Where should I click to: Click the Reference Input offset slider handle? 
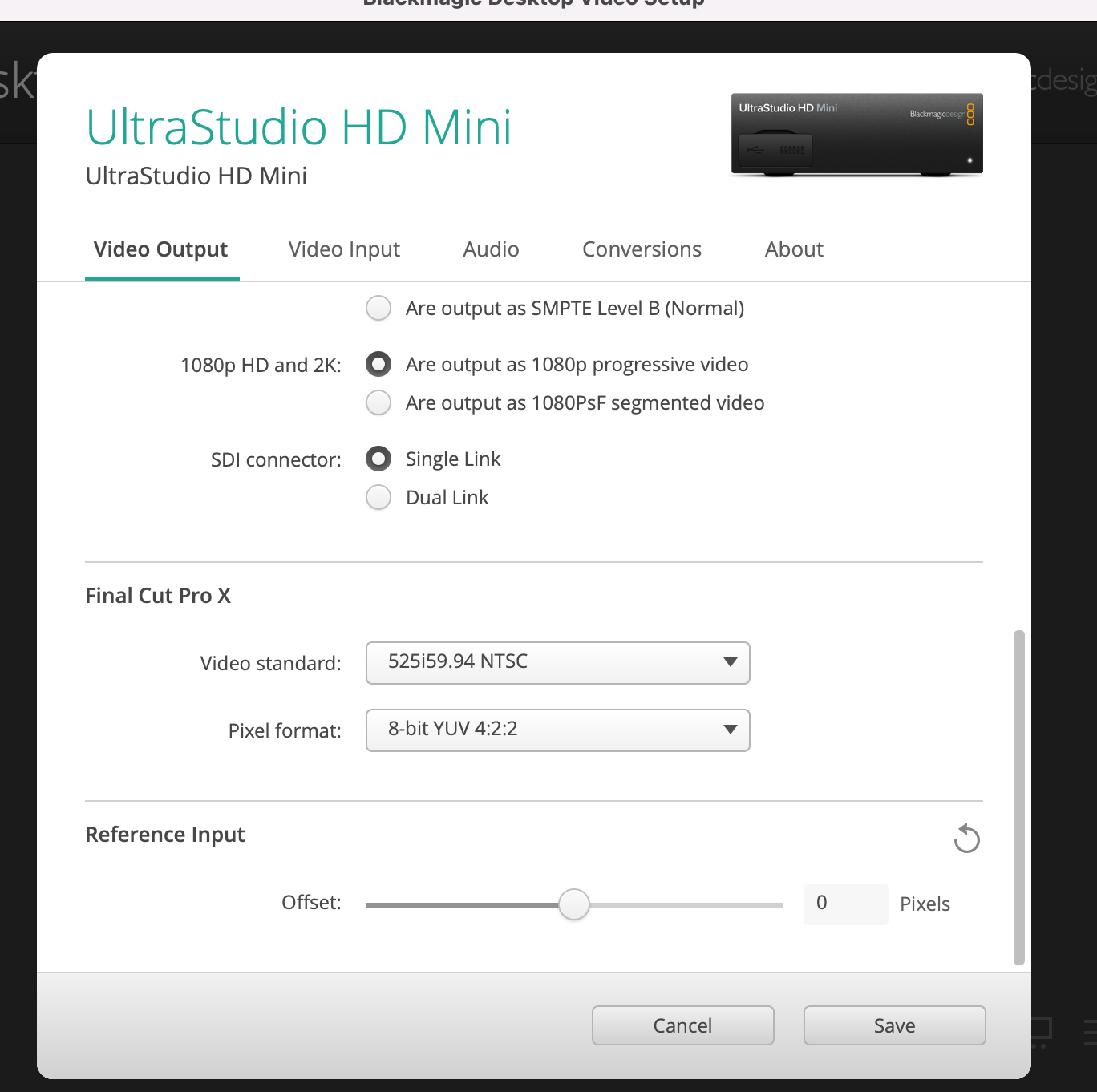click(x=574, y=904)
